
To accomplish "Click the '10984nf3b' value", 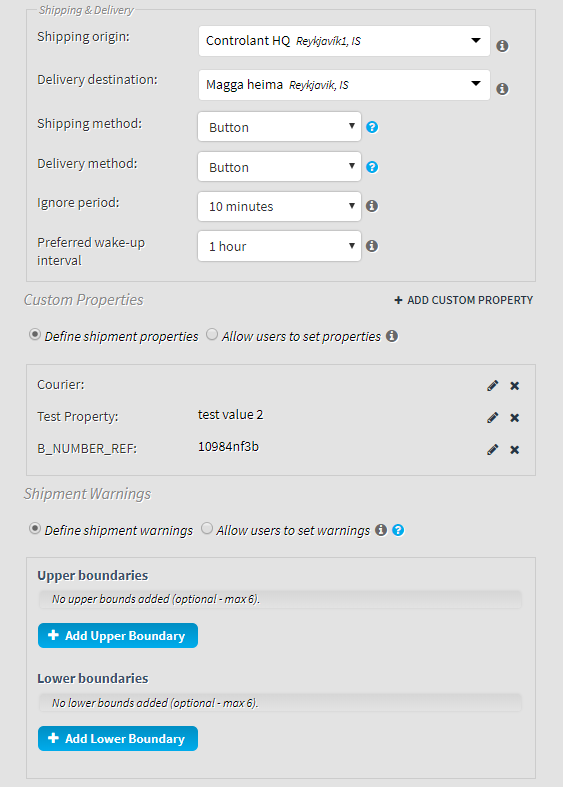I will (x=228, y=447).
